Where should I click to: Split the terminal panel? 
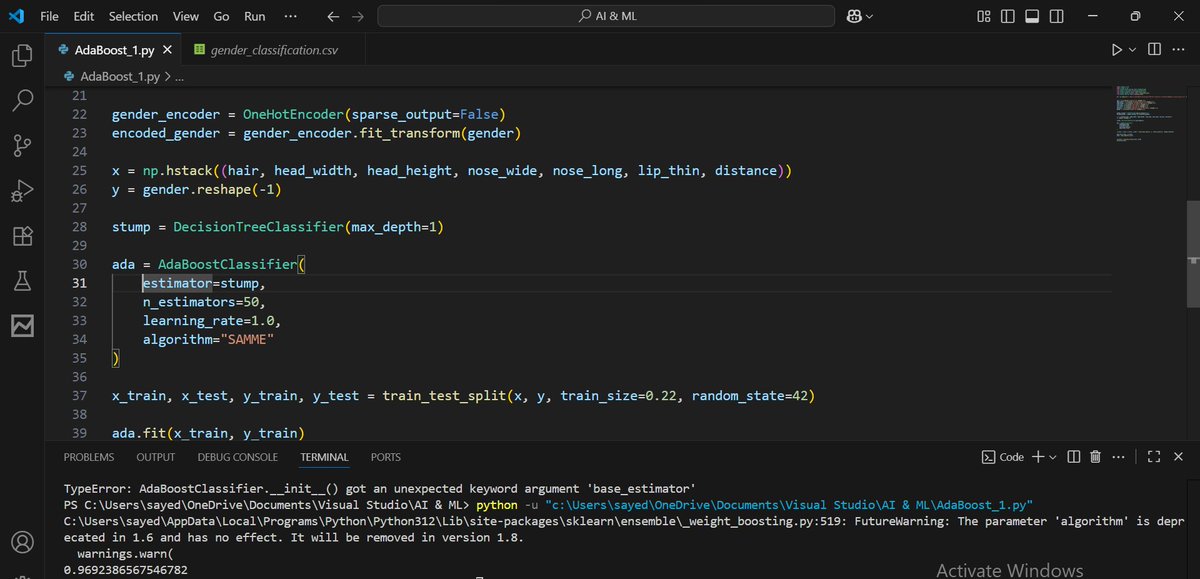(1074, 457)
